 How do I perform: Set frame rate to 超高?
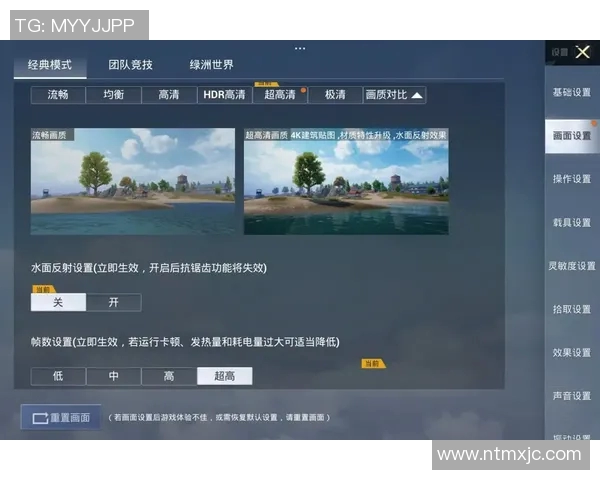tap(225, 376)
